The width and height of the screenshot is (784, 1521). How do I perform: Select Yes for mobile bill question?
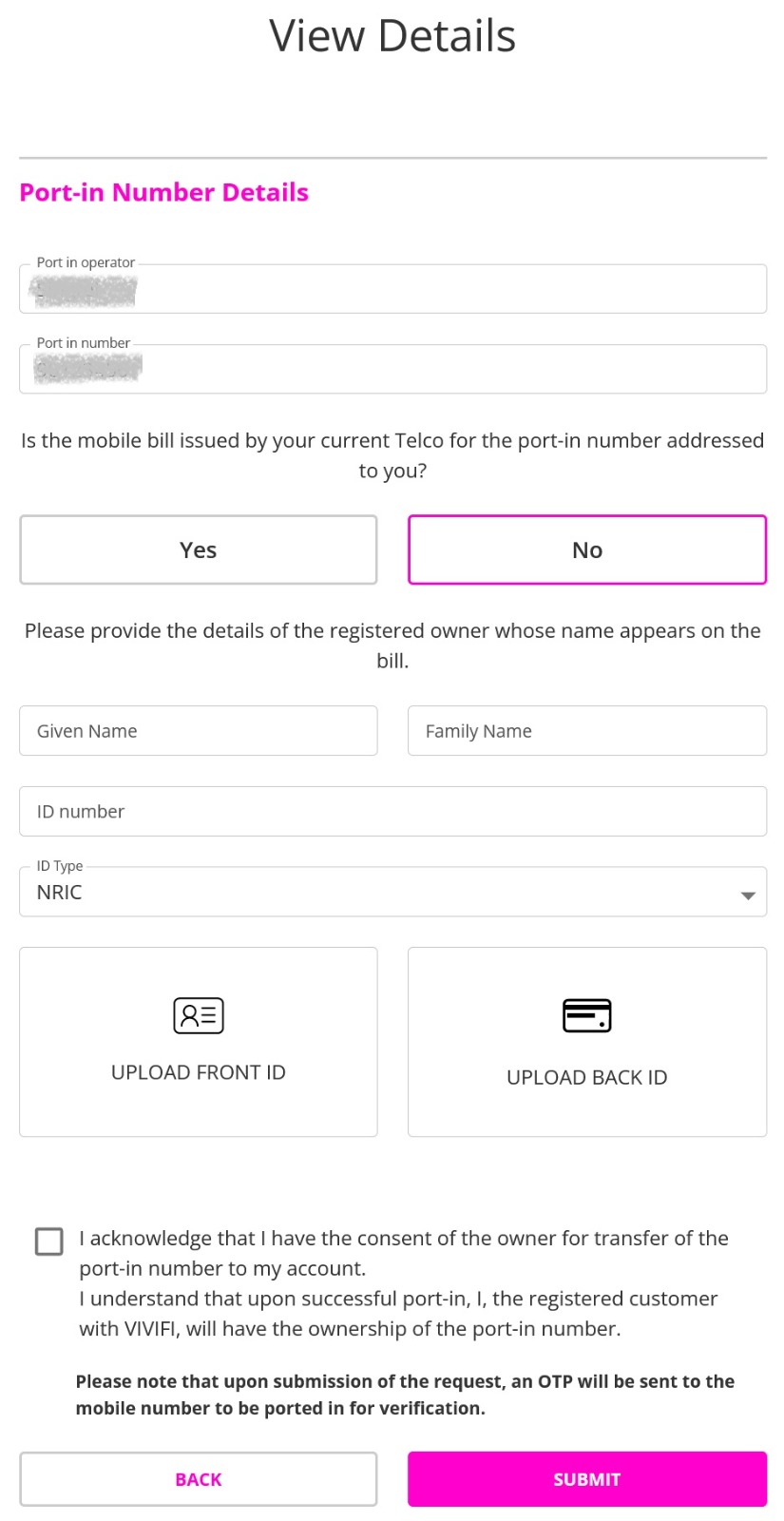coord(197,549)
